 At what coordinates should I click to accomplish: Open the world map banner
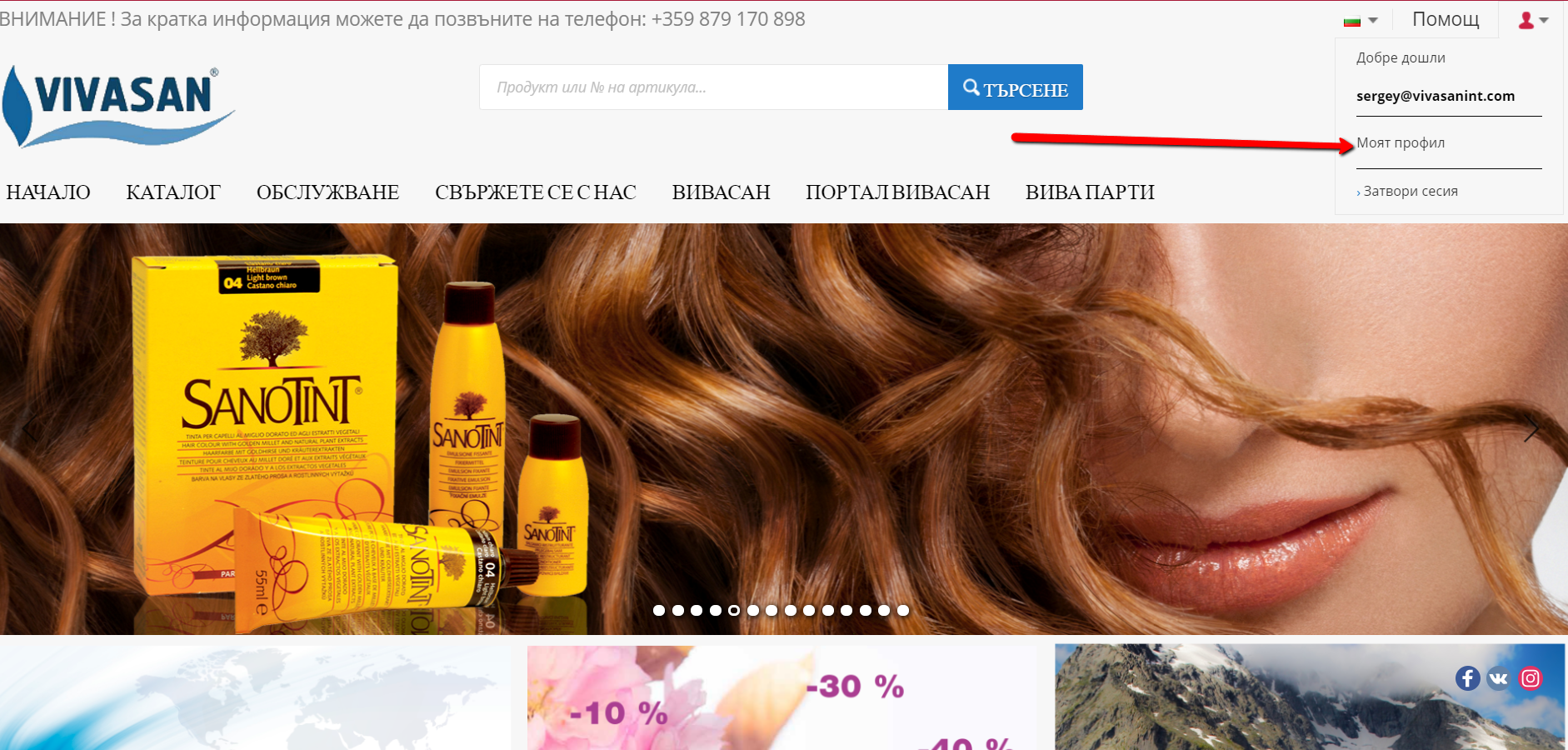click(x=255, y=697)
